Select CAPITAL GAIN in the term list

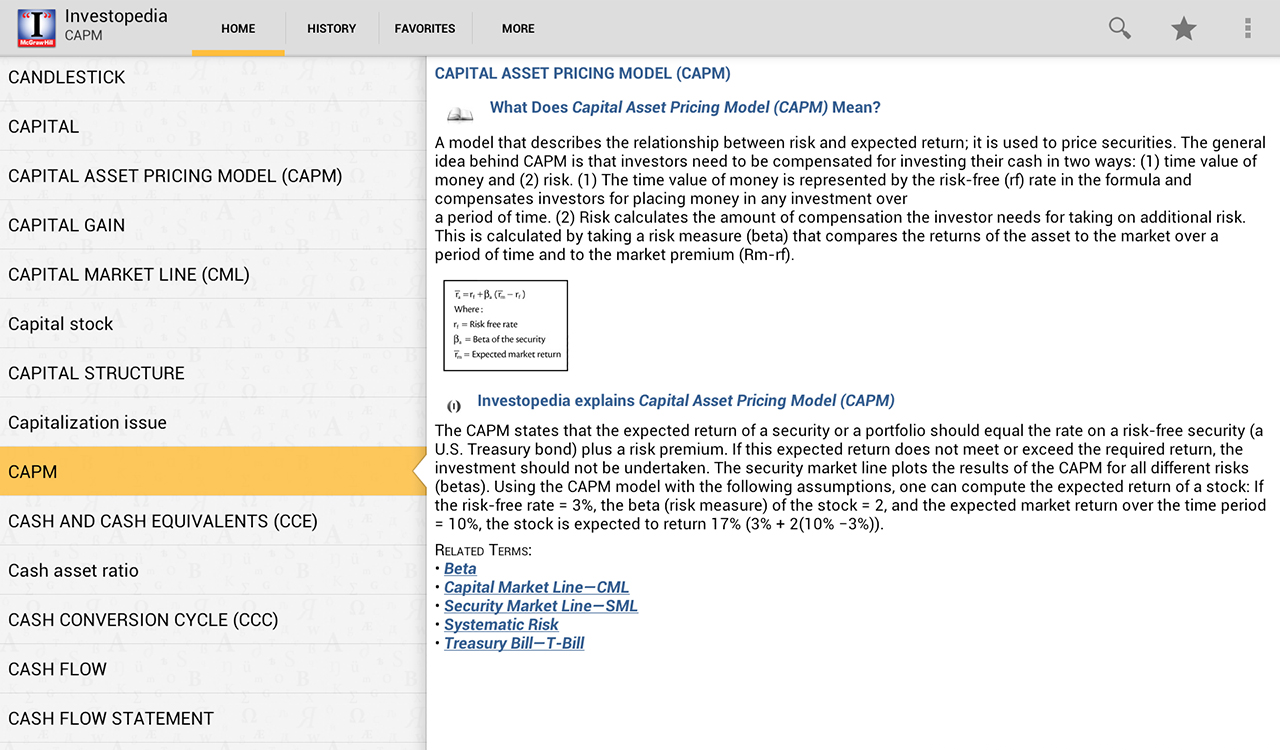213,225
